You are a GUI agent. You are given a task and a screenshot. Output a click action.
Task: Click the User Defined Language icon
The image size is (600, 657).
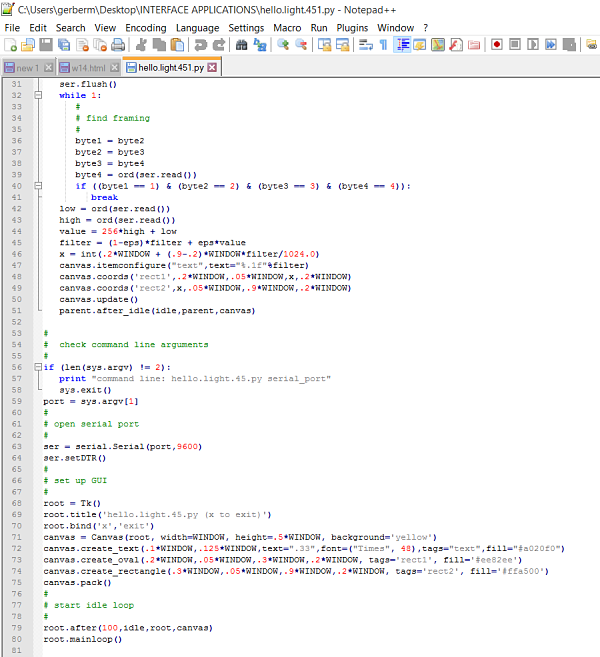point(419,44)
